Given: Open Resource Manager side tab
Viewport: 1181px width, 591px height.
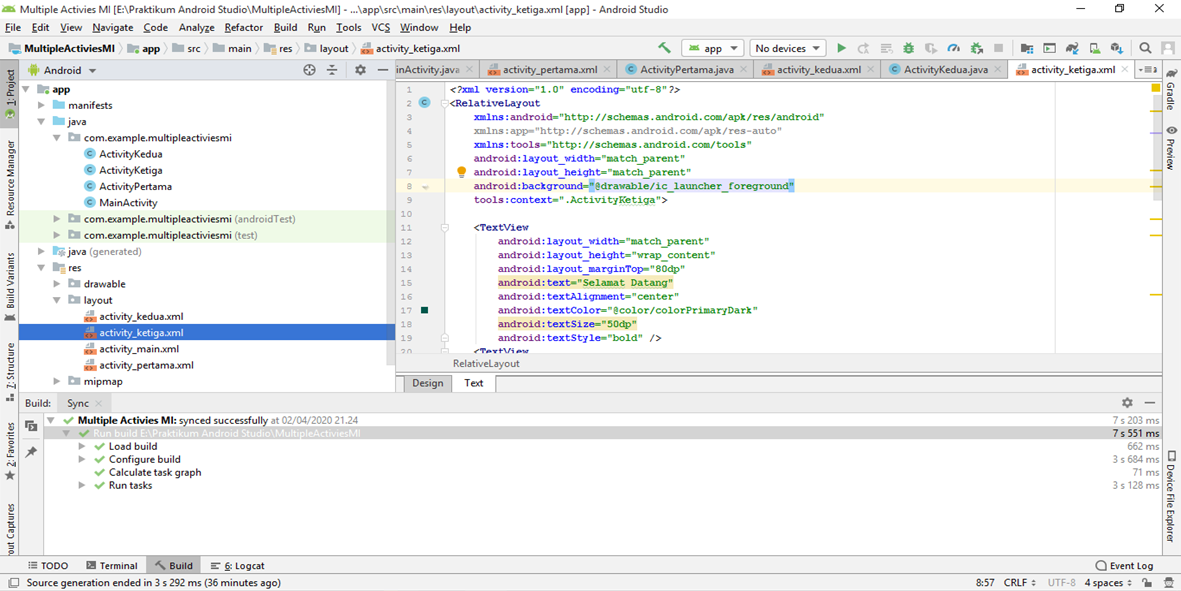Looking at the screenshot, I should click(10, 184).
